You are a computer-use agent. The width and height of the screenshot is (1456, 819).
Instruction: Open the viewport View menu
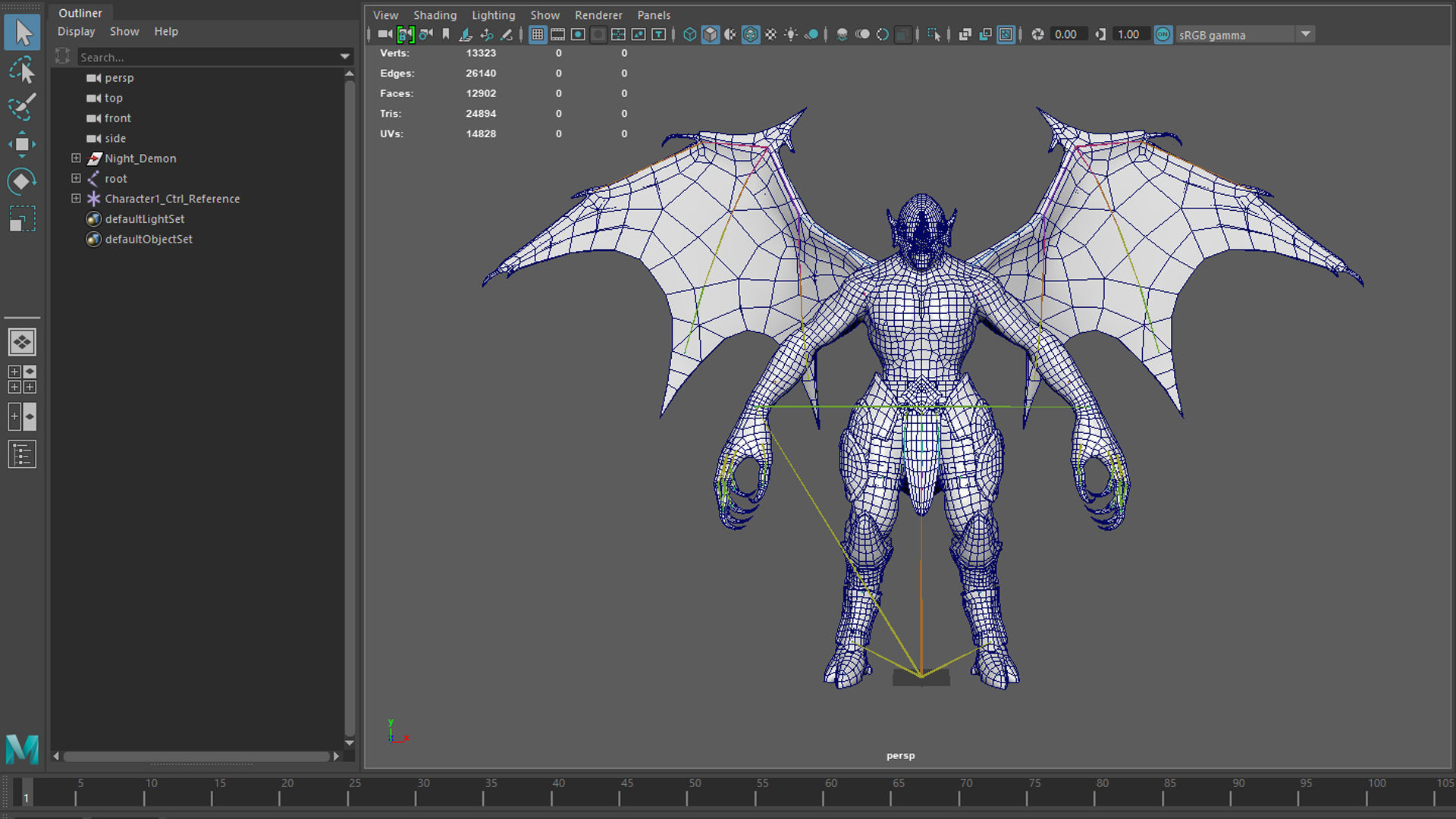[385, 15]
